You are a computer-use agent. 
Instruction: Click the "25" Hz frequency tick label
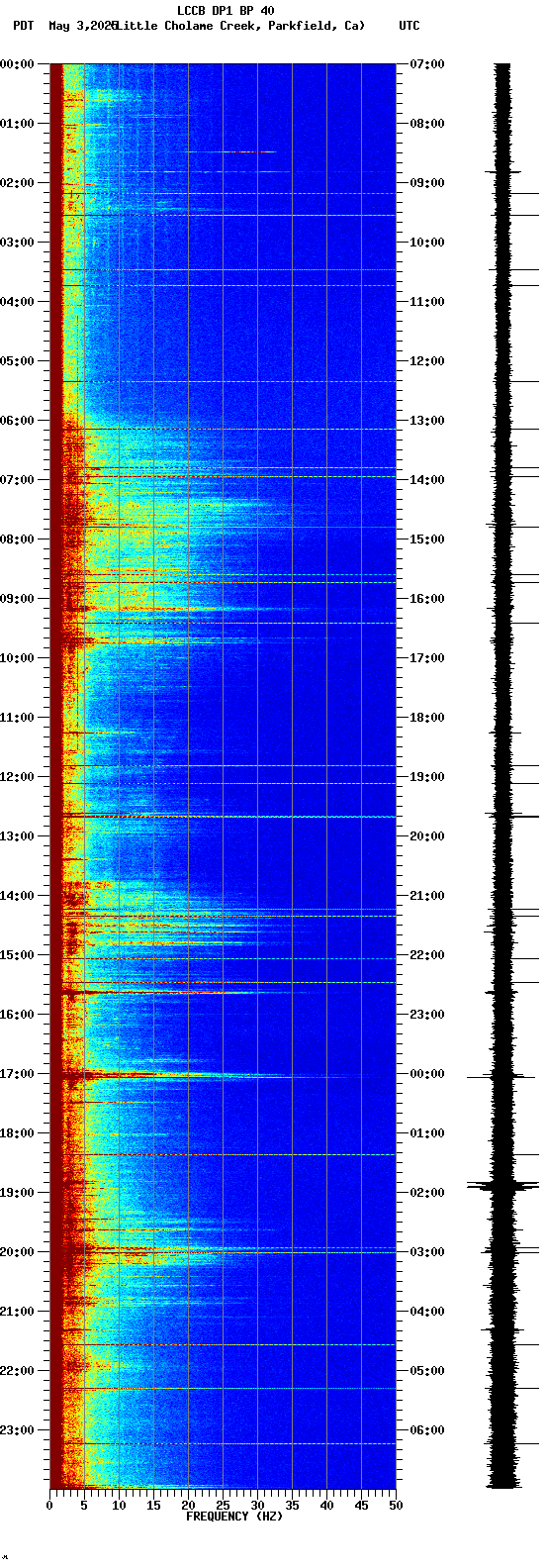pyautogui.click(x=223, y=1506)
